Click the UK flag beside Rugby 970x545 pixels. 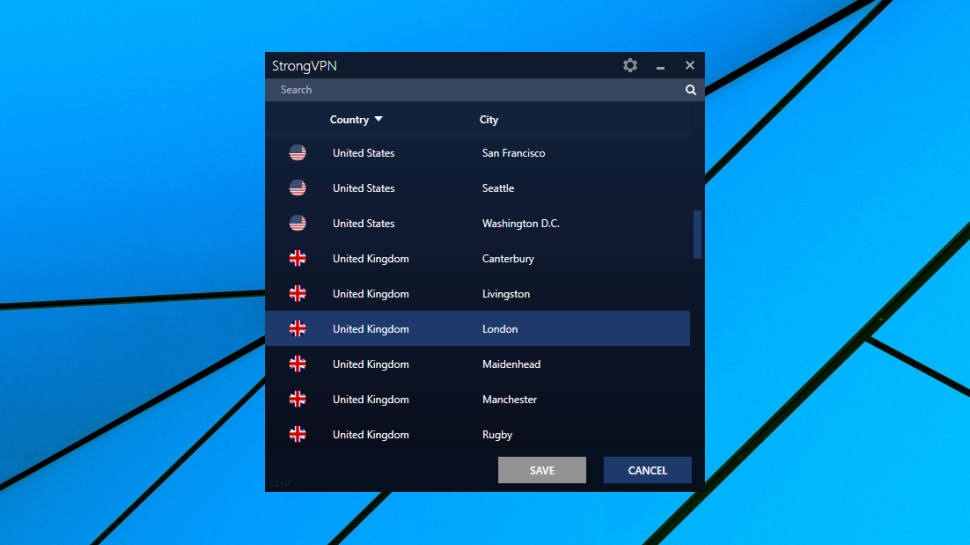click(x=298, y=435)
